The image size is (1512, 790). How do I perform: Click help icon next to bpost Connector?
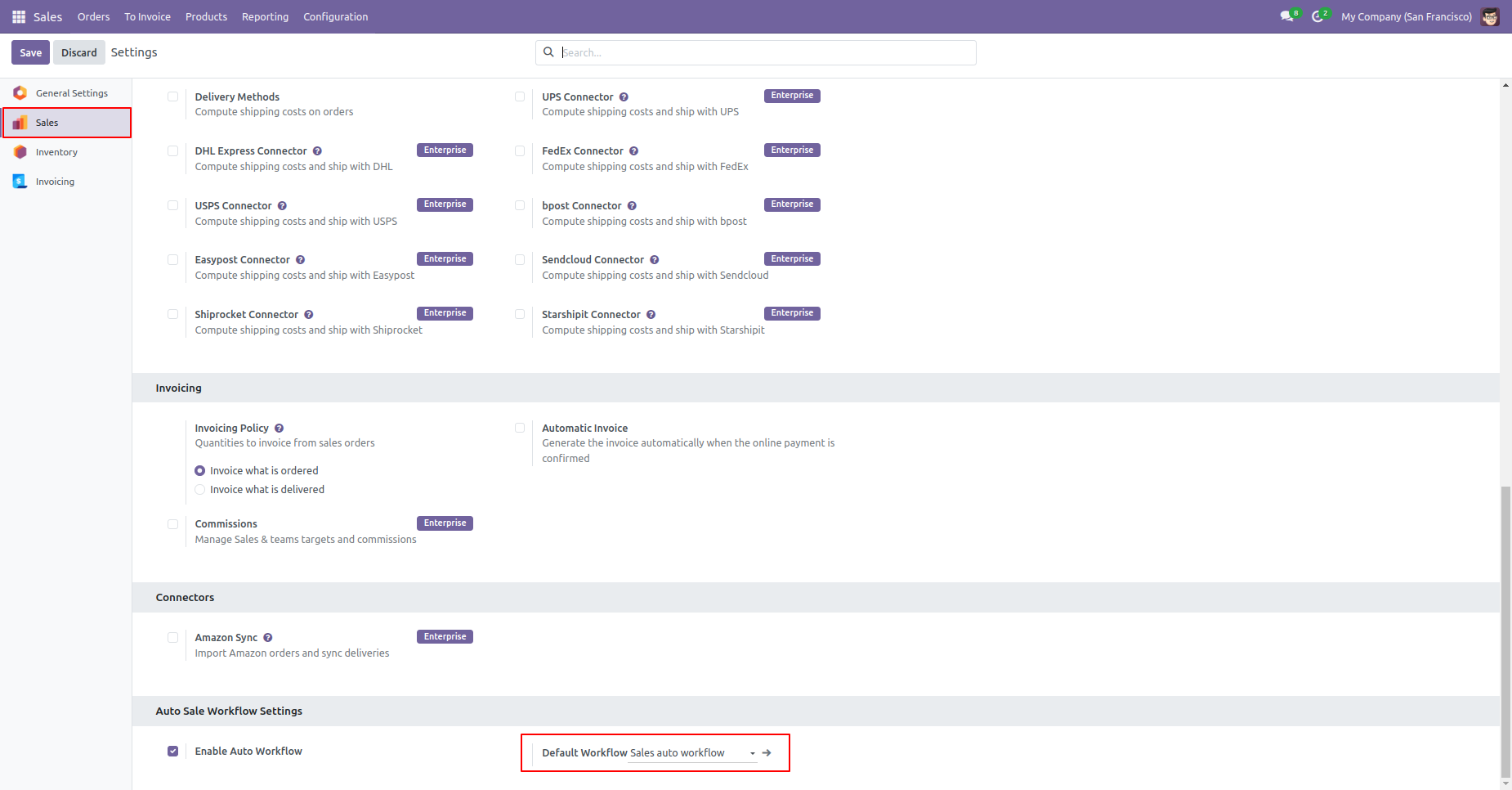coord(632,206)
